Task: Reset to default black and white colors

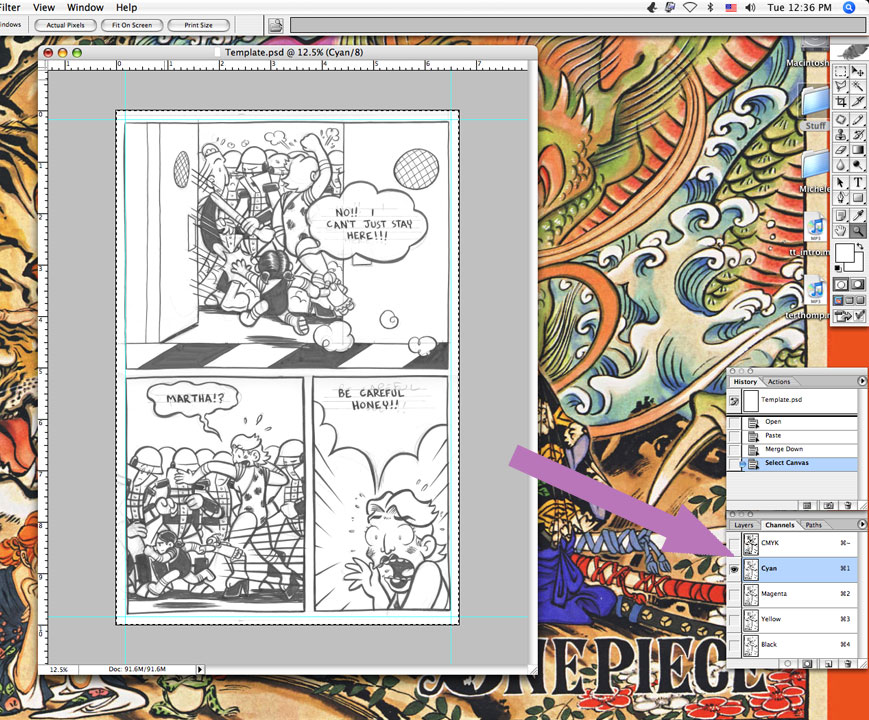Action: (838, 269)
